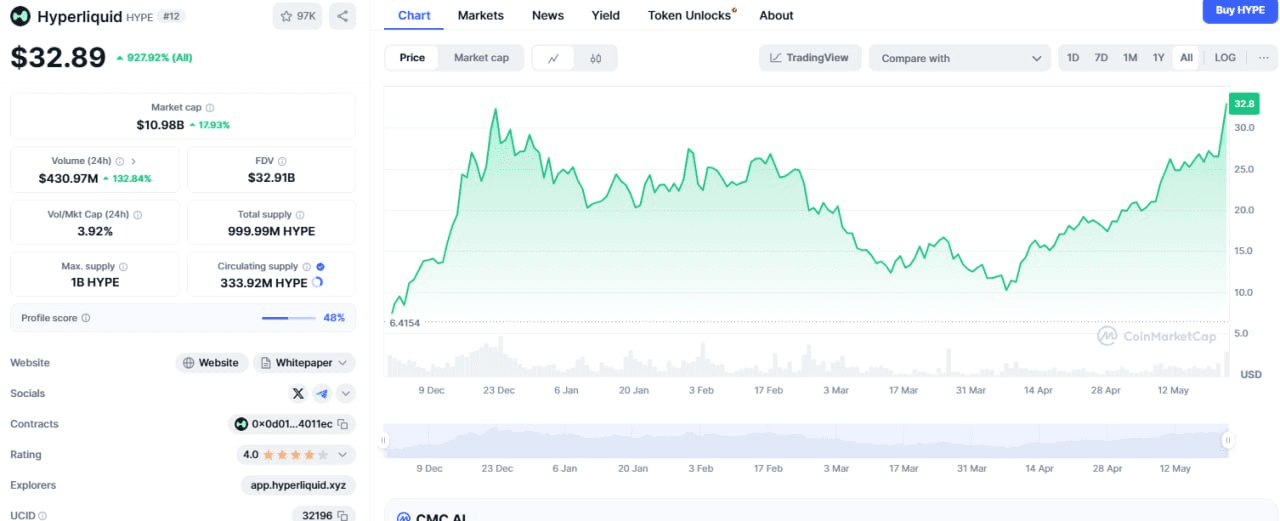Open app.hyperliquid.xyz explorer link
Image resolution: width=1280 pixels, height=521 pixels.
(x=298, y=485)
